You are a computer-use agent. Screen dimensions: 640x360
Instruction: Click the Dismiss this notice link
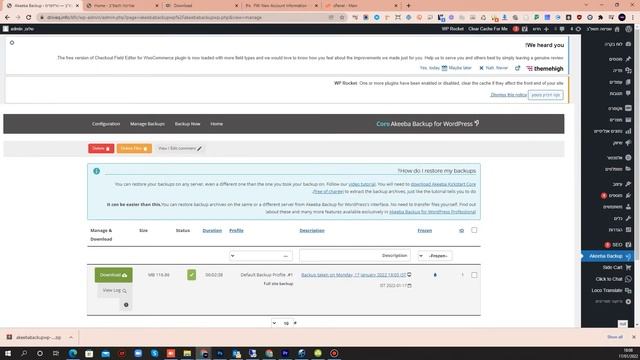pyautogui.click(x=508, y=95)
